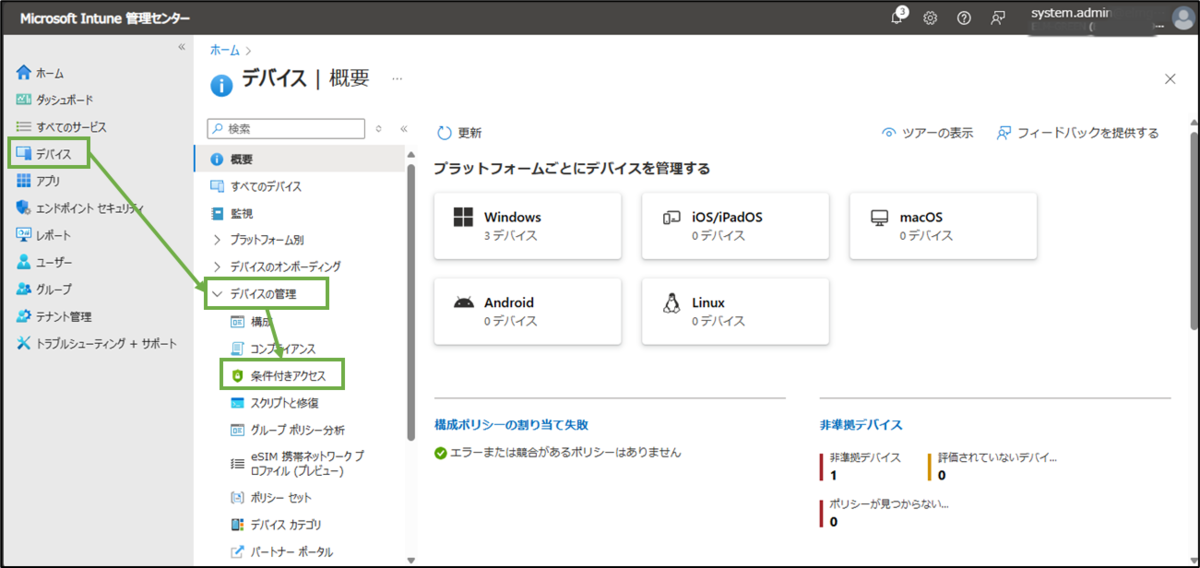1200x568 pixels.
Task: Open the help question mark icon
Action: 964,18
